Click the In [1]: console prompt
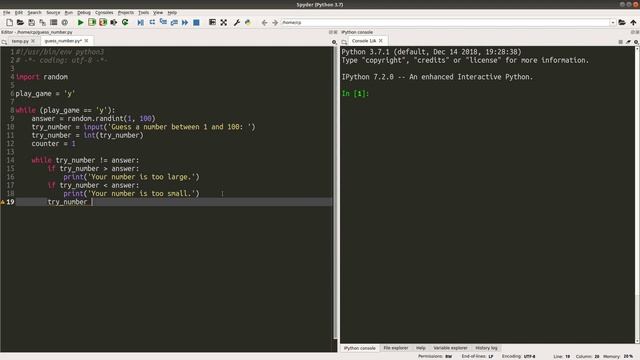640x360 pixels. [355, 93]
